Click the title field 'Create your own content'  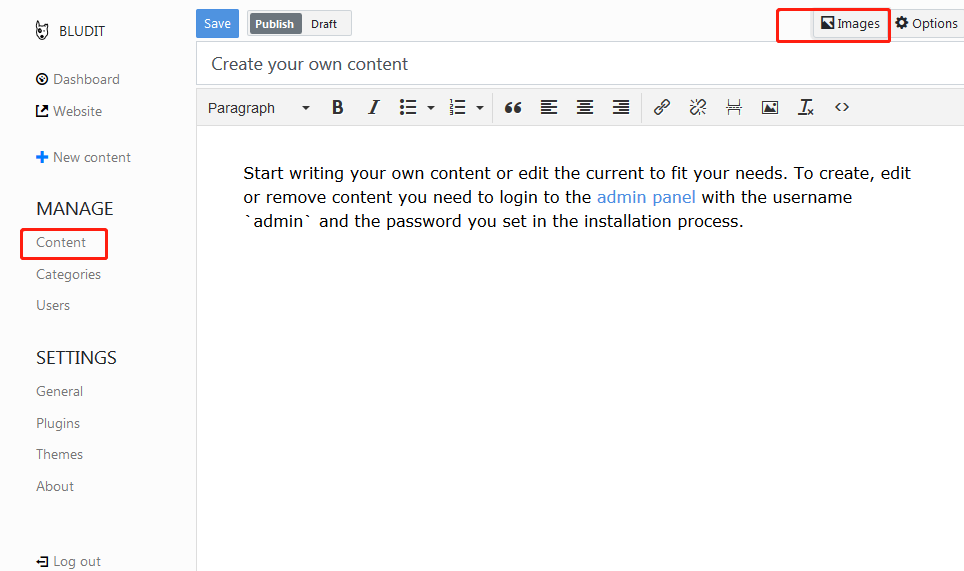click(x=580, y=64)
